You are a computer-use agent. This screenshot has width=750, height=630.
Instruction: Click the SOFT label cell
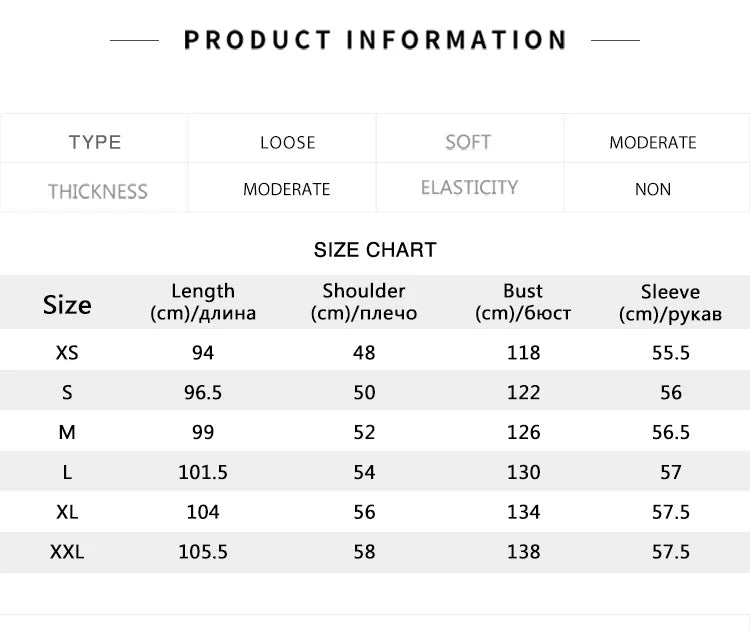coord(468,142)
